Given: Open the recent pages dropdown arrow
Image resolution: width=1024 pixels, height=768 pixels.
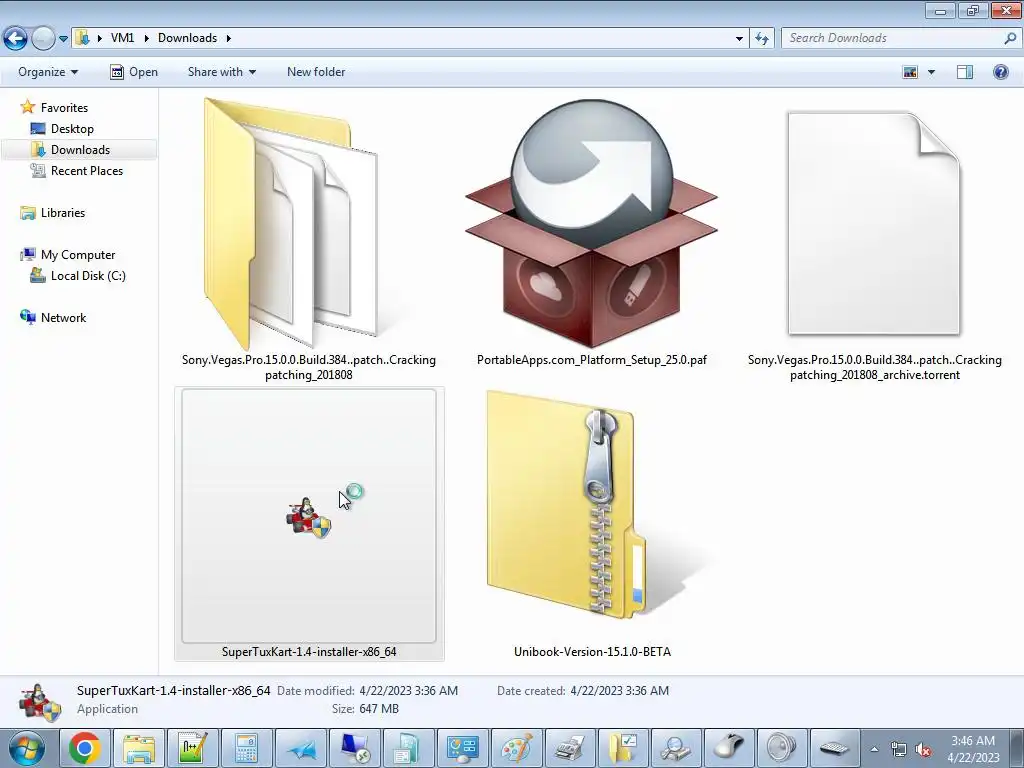Looking at the screenshot, I should (x=63, y=39).
